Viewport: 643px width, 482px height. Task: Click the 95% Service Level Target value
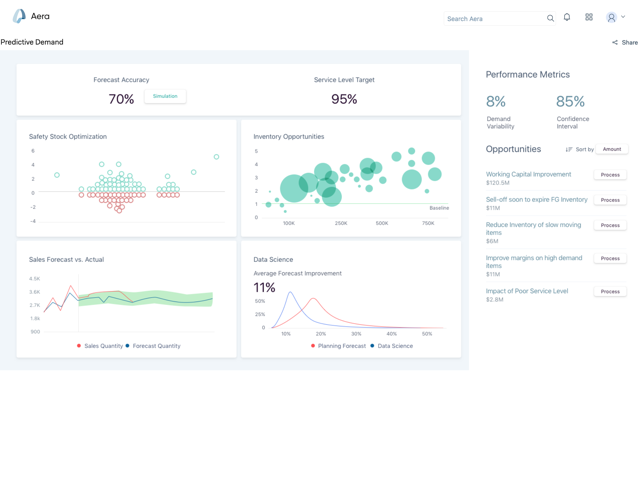(344, 99)
